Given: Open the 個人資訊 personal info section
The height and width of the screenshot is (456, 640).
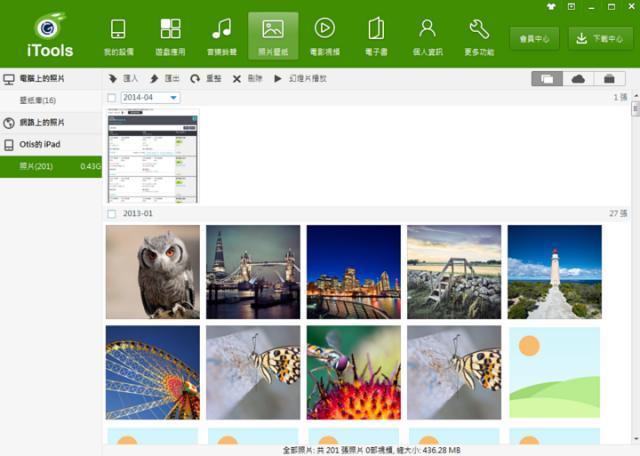Looking at the screenshot, I should click(x=427, y=37).
